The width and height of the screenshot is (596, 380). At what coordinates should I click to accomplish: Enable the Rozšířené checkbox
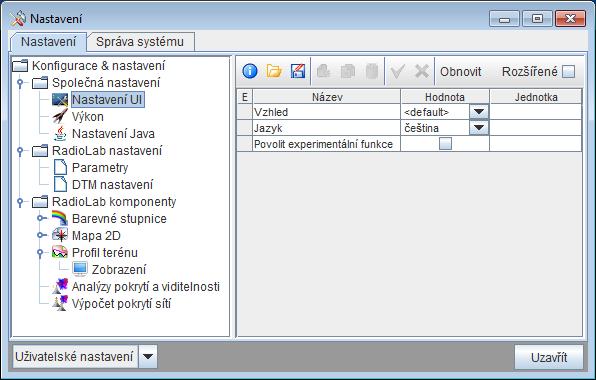tap(568, 71)
